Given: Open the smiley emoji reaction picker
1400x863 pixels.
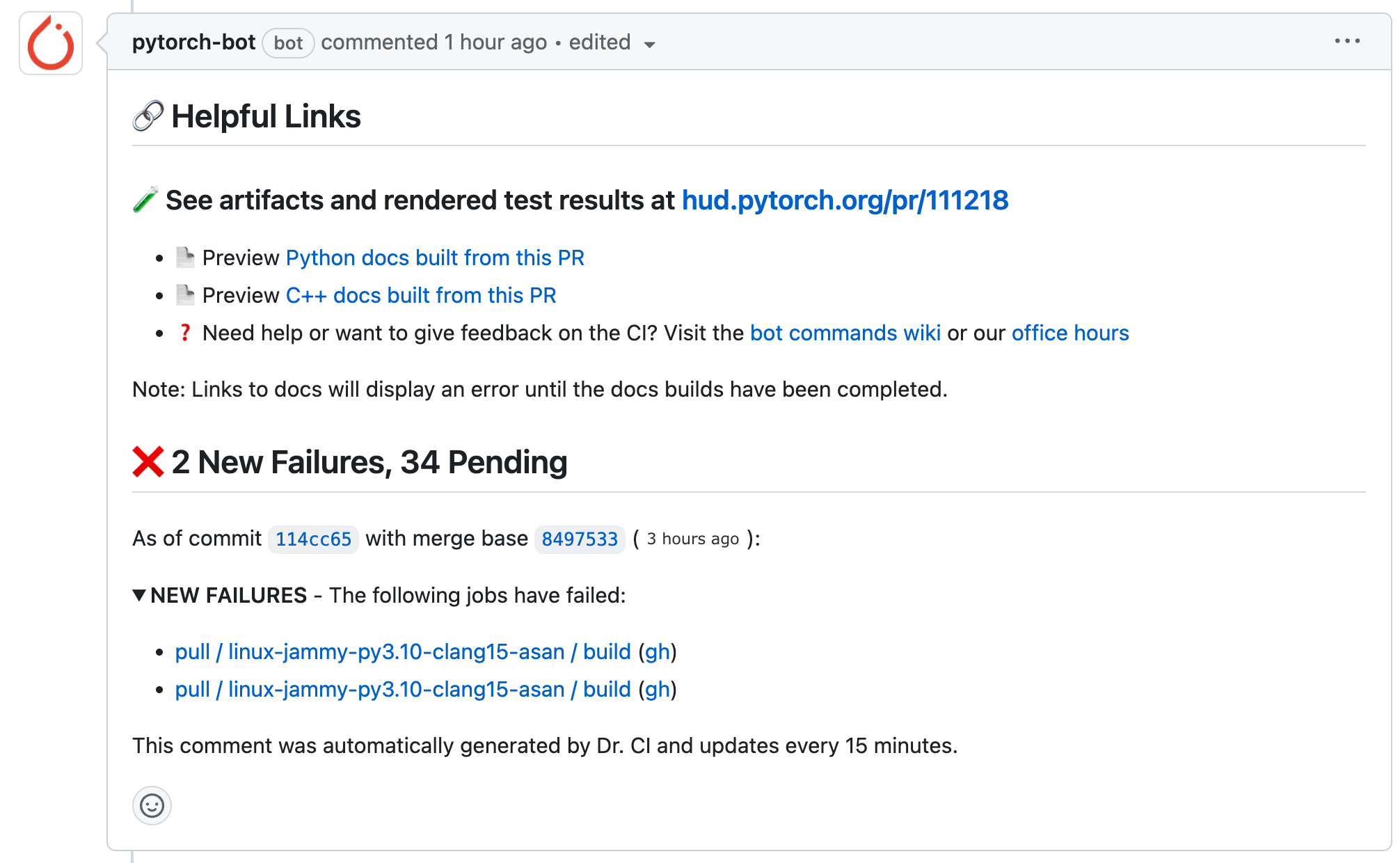Looking at the screenshot, I should (152, 805).
